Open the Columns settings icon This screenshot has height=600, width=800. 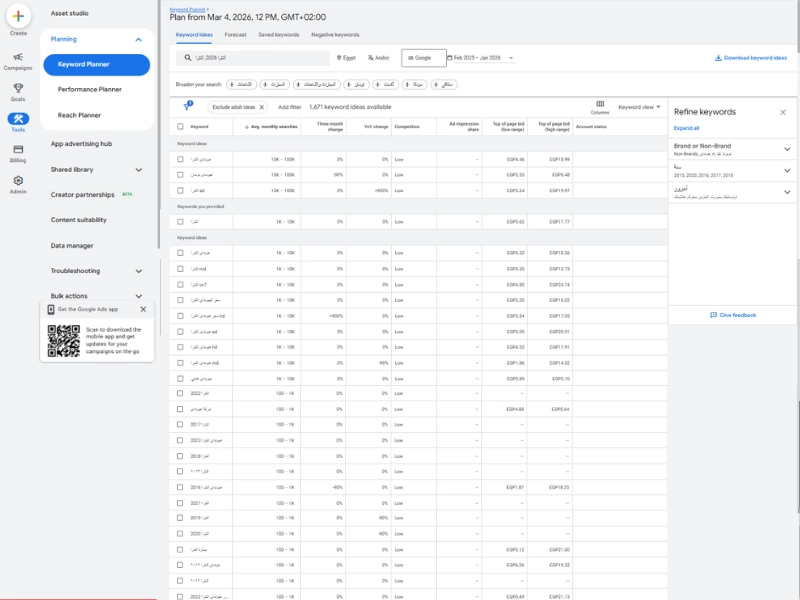[x=601, y=104]
